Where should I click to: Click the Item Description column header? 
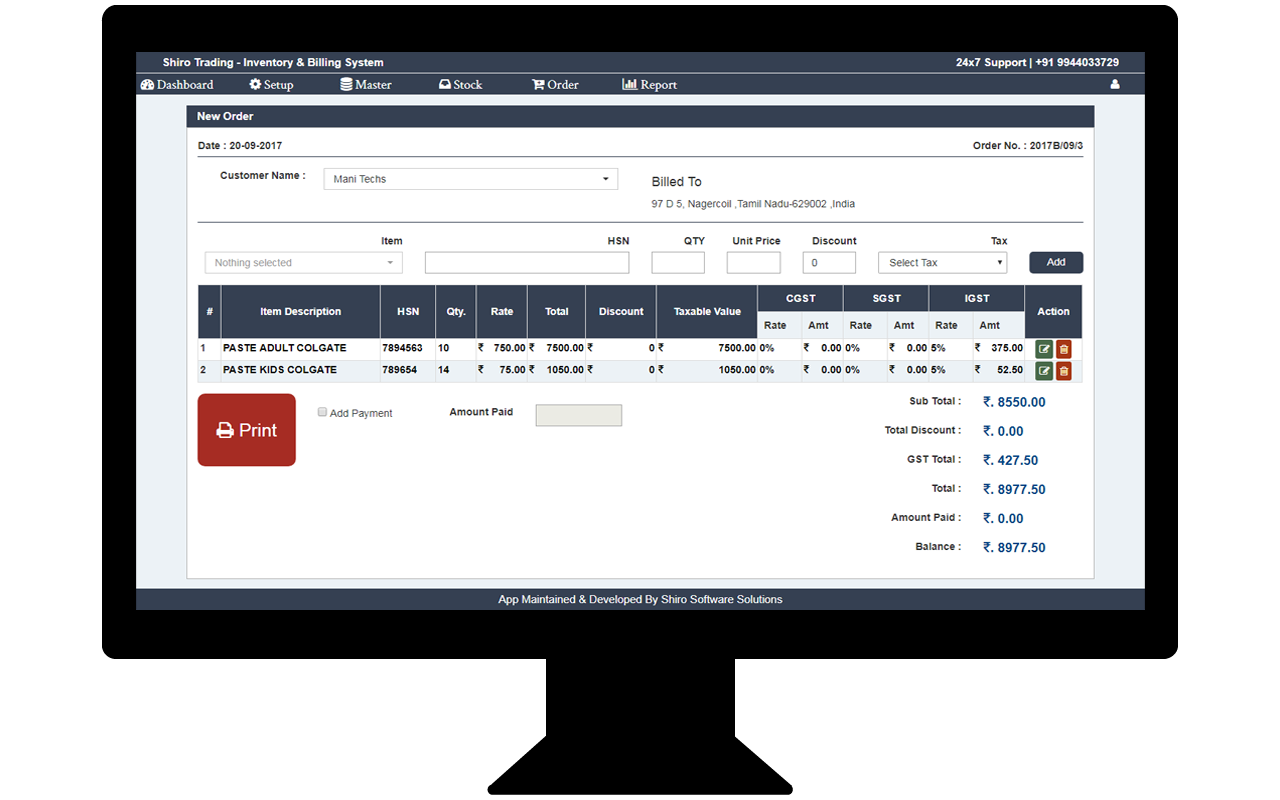click(301, 312)
